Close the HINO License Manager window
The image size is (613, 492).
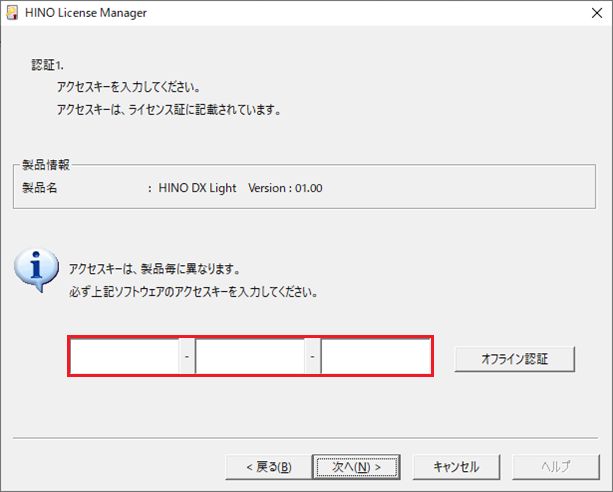597,13
